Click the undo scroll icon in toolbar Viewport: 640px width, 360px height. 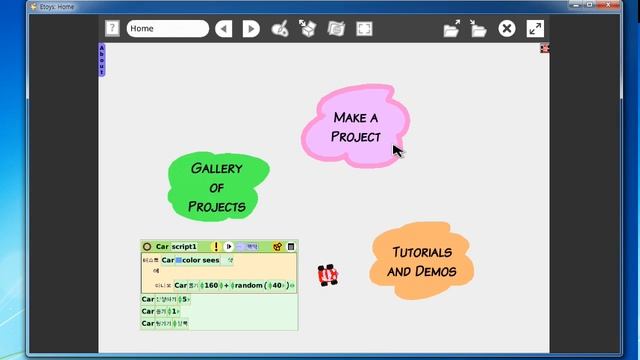point(336,29)
